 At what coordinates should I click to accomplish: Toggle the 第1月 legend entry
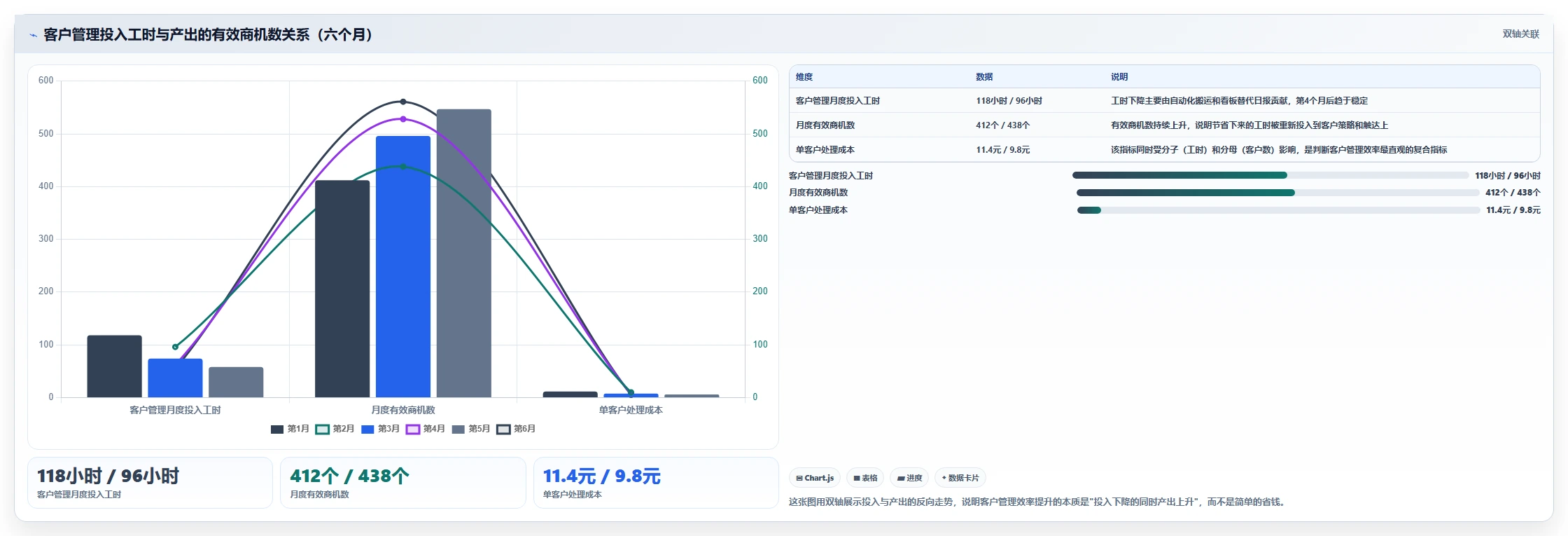click(290, 429)
